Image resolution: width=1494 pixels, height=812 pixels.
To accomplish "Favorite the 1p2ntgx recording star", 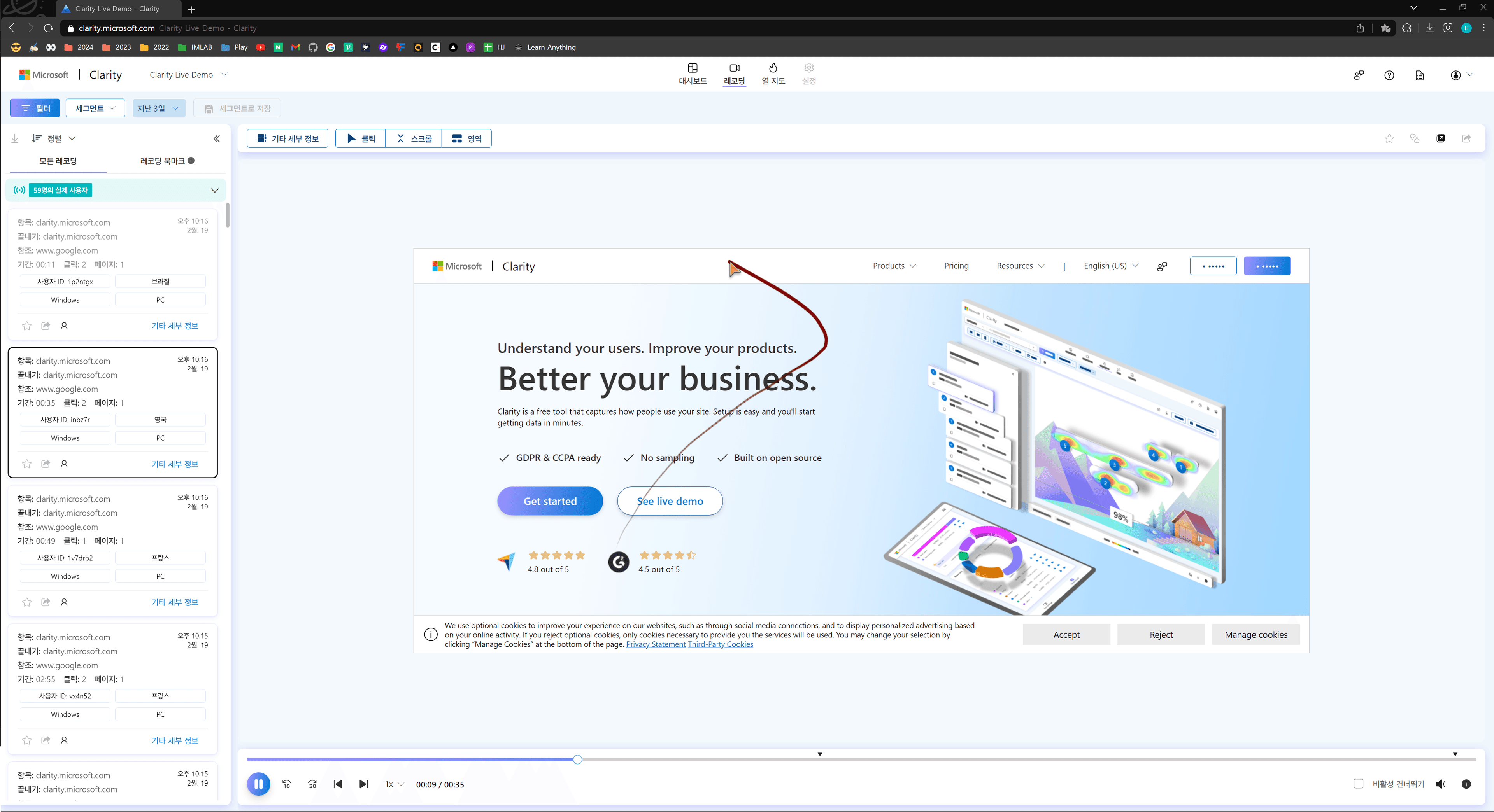I will pyautogui.click(x=27, y=326).
